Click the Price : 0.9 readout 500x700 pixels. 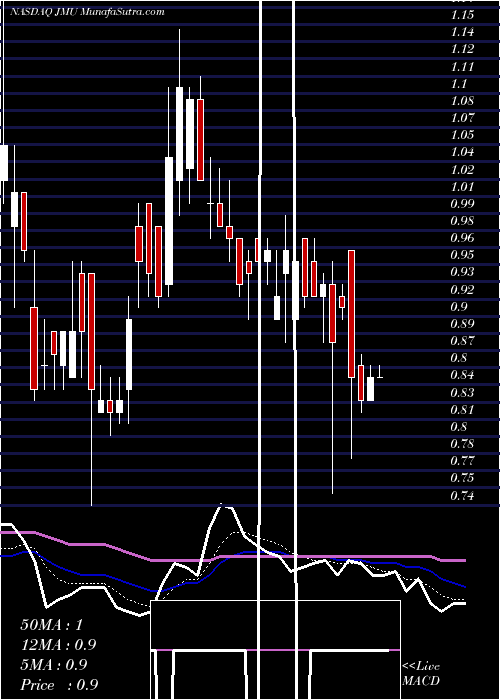pyautogui.click(x=59, y=685)
